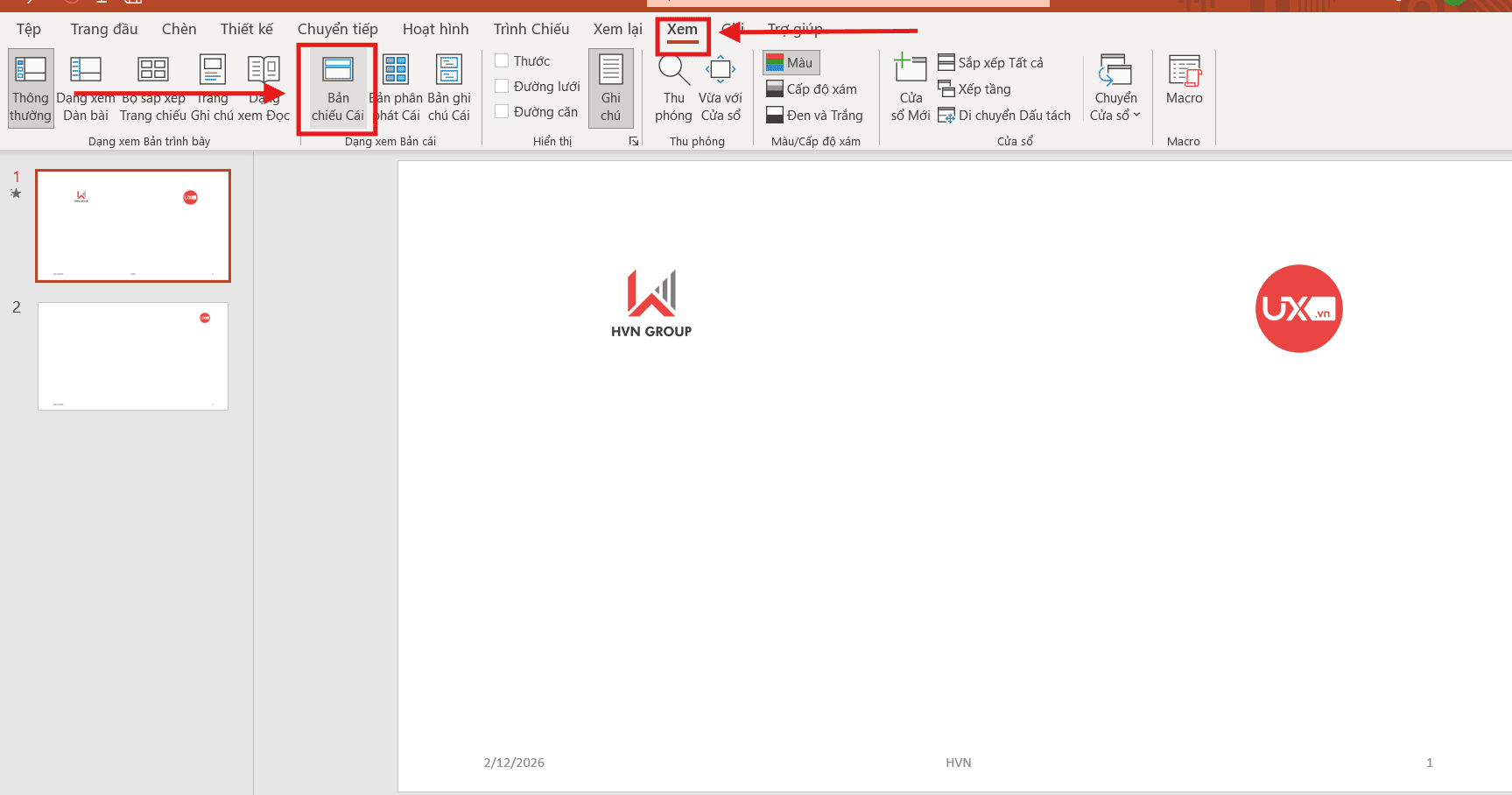1512x795 pixels.
Task: Enable the Đường căn guides checkbox
Action: (x=503, y=112)
